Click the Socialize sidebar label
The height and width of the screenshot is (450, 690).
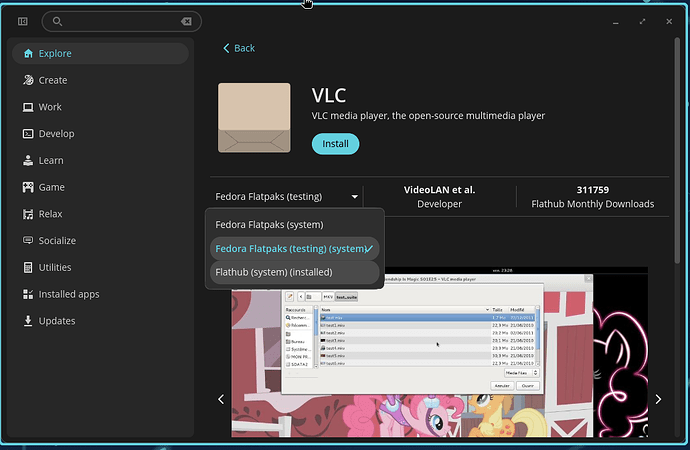(x=57, y=241)
